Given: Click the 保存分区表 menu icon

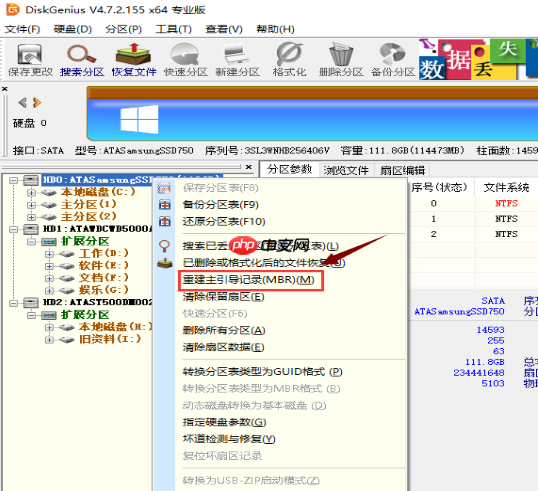Looking at the screenshot, I should point(164,188).
